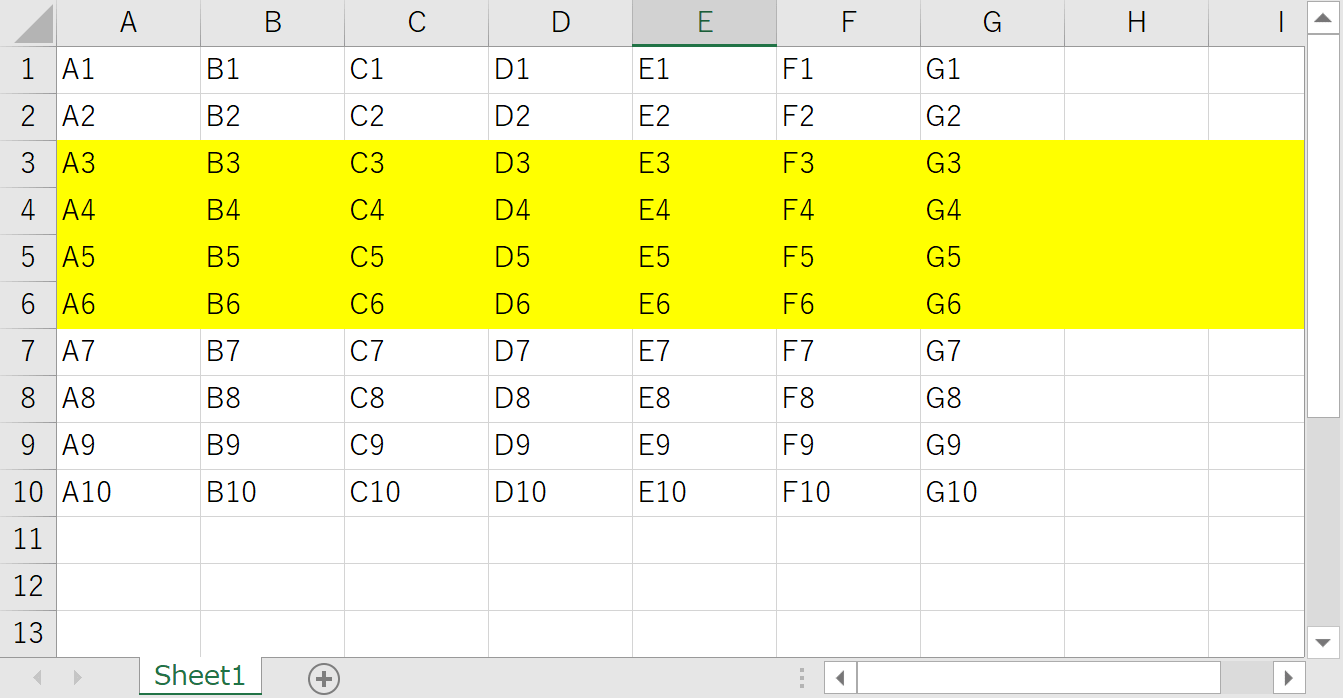Select row 3 header
The height and width of the screenshot is (698, 1343).
pyautogui.click(x=28, y=163)
